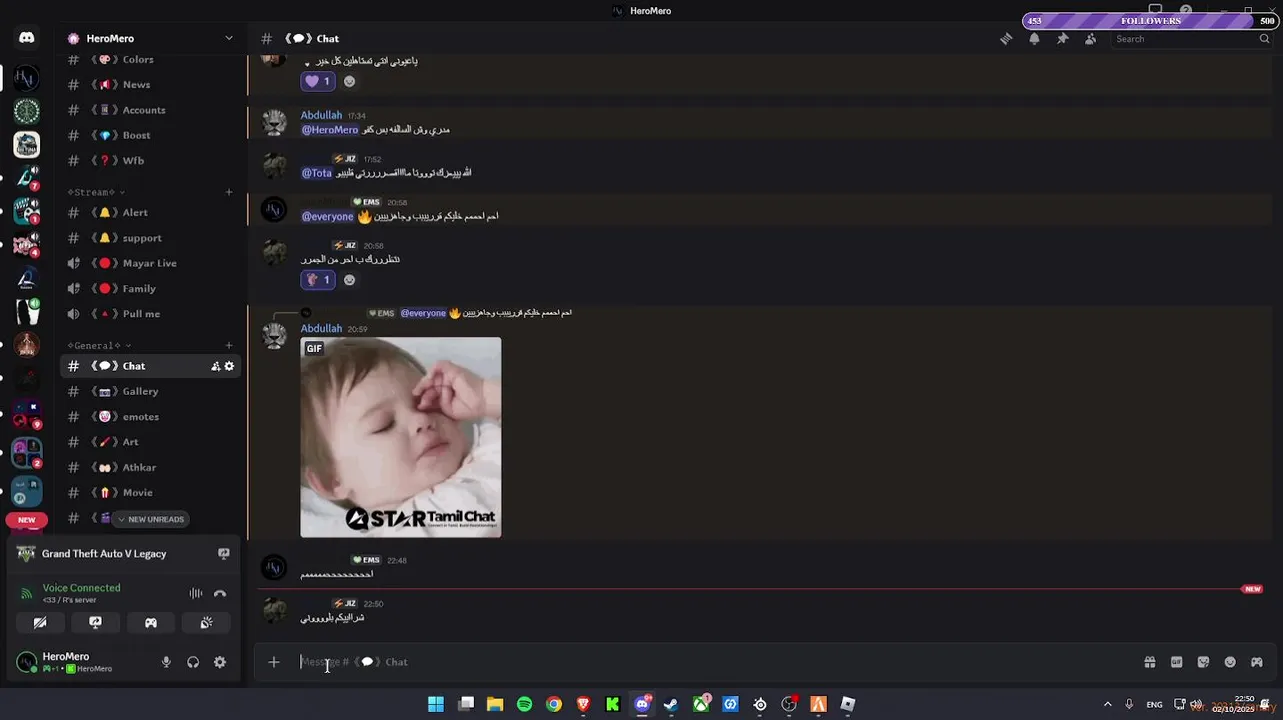
Task: Open emoji picker in message bar
Action: point(1230,662)
